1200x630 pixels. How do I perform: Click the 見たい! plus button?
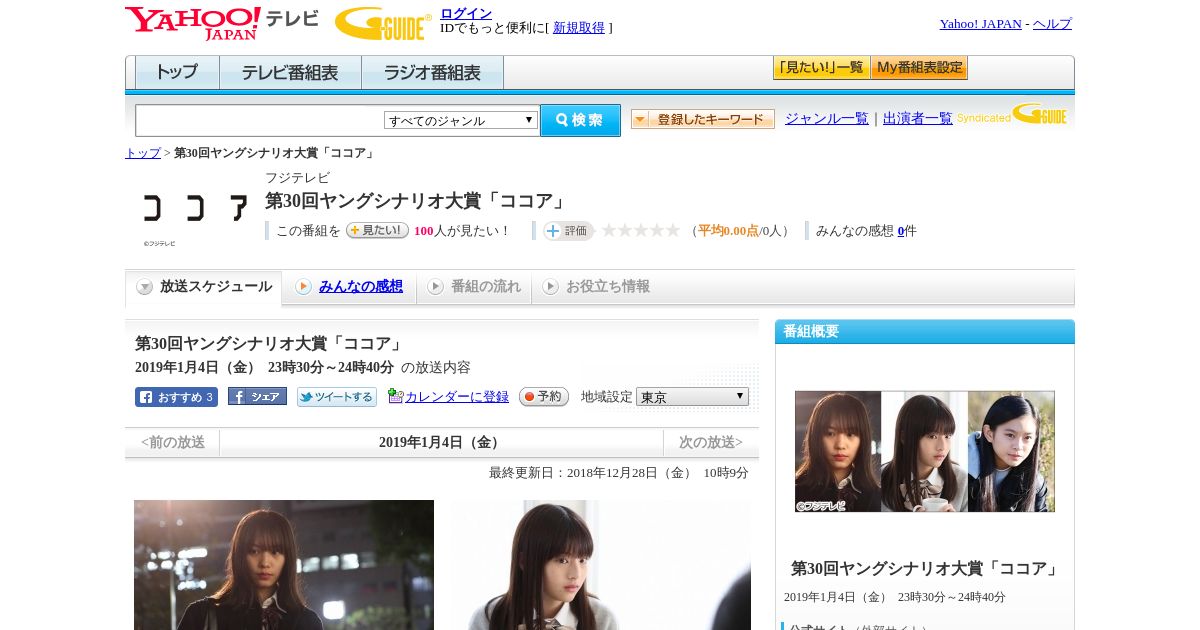(x=377, y=230)
